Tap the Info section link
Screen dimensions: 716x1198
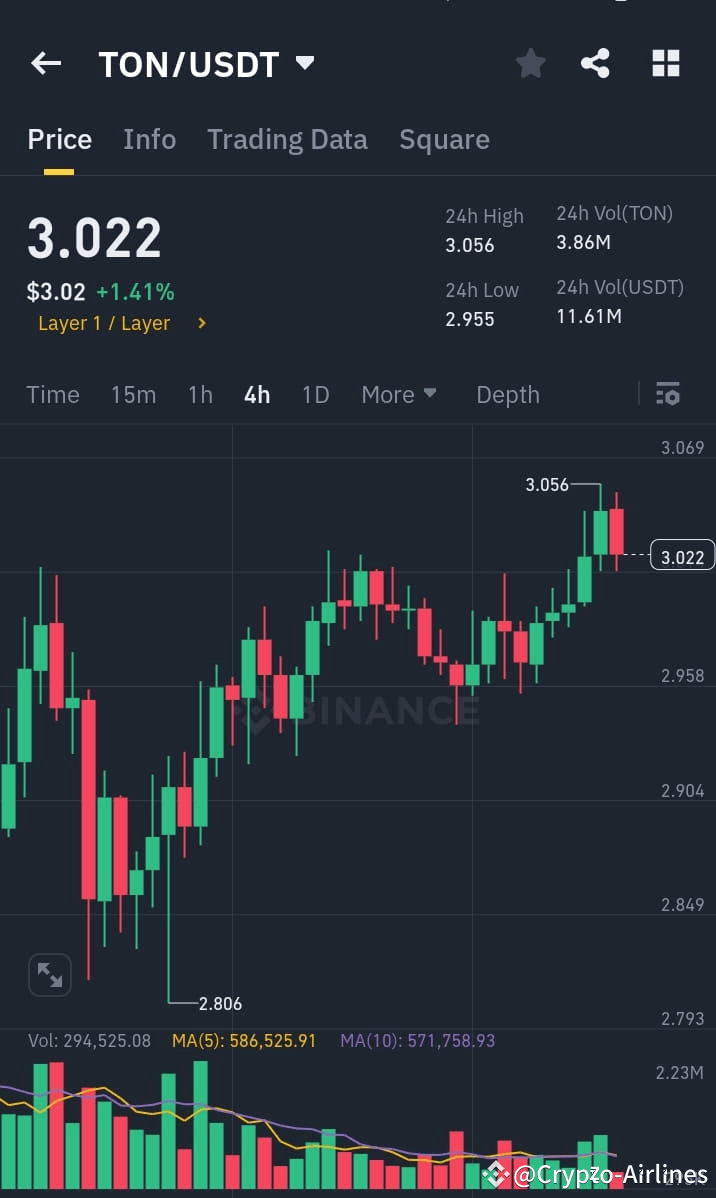point(149,139)
